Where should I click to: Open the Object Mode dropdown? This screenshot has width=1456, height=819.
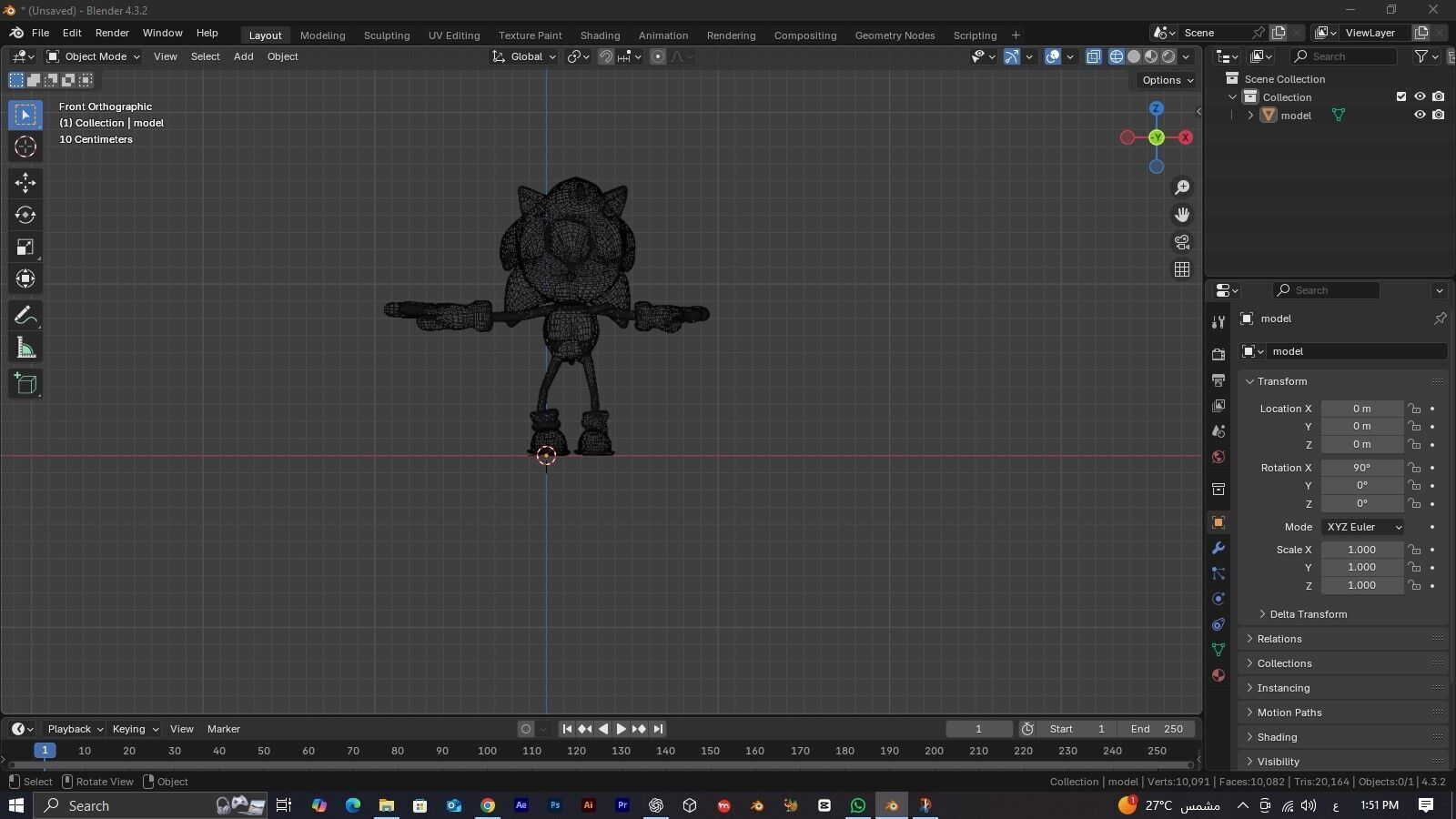[94, 56]
